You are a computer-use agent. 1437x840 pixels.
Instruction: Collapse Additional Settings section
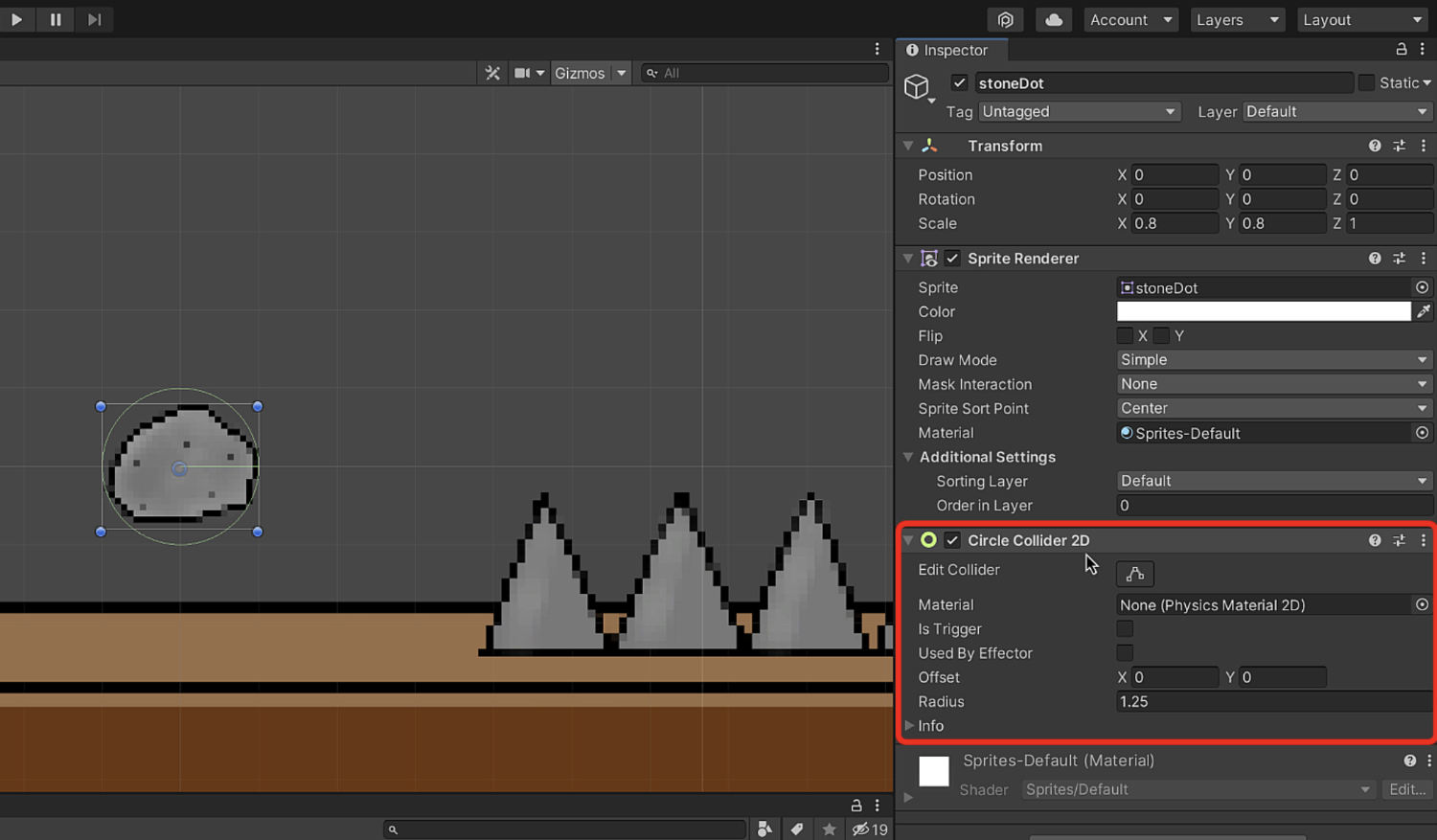pos(908,457)
